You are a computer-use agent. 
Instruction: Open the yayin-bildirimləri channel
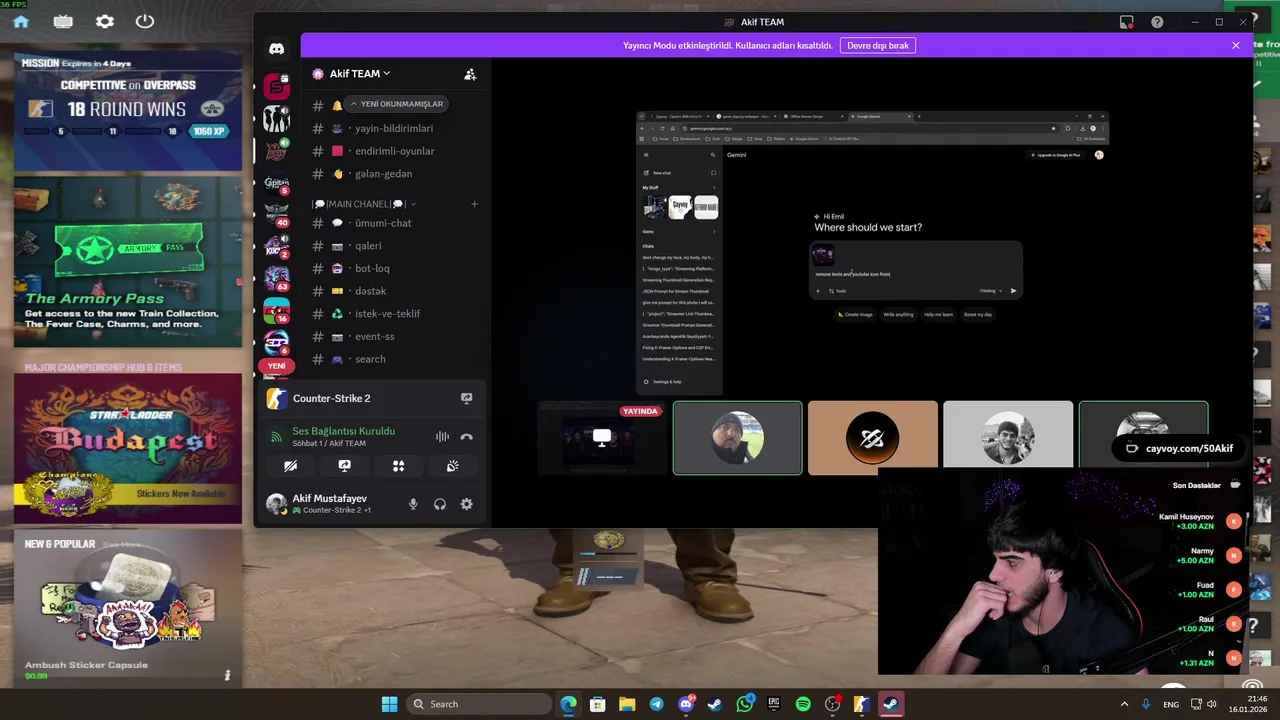[393, 128]
